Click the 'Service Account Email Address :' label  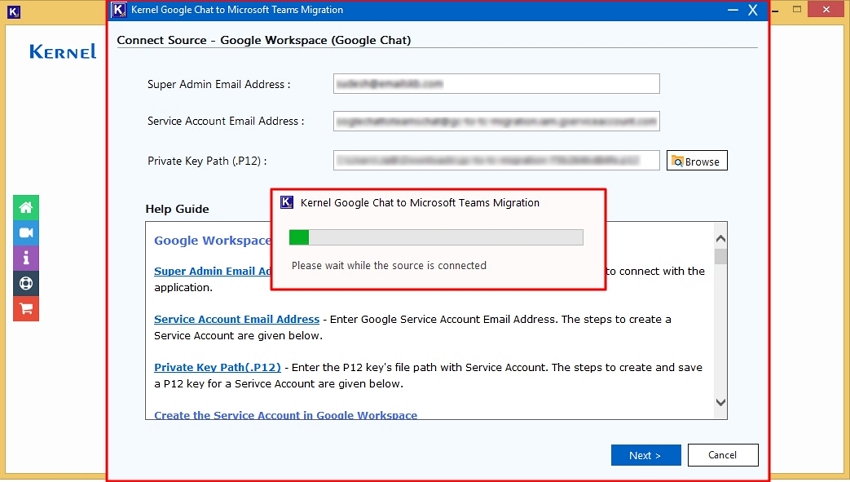(226, 121)
